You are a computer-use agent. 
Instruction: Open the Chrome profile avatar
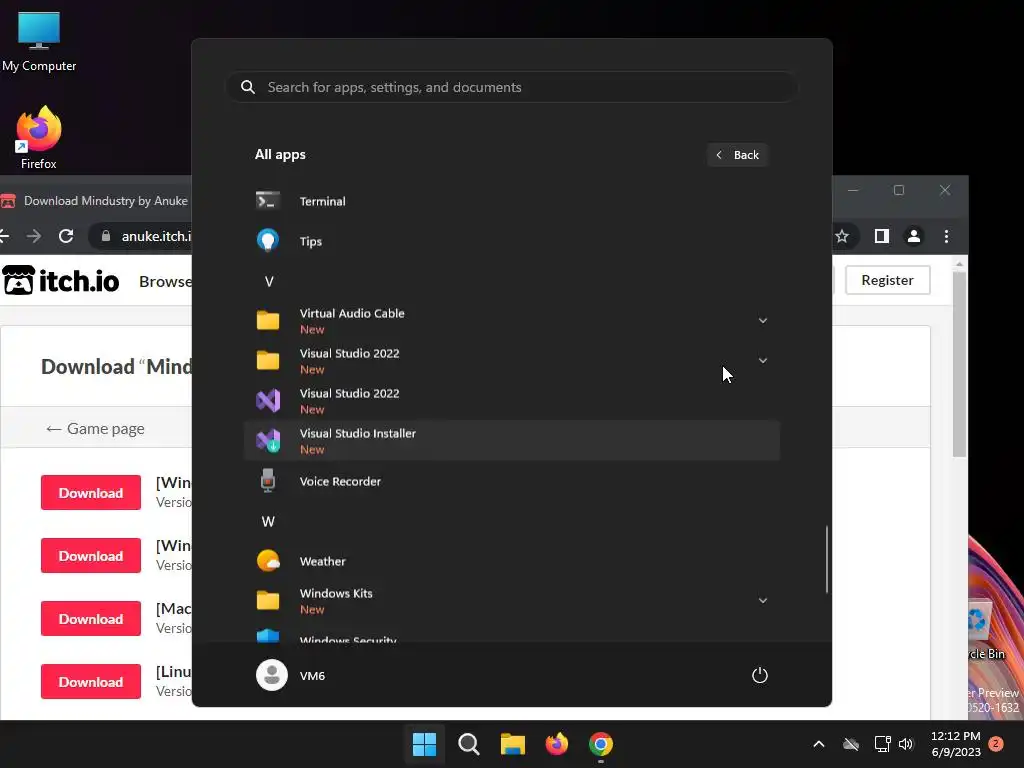click(914, 236)
